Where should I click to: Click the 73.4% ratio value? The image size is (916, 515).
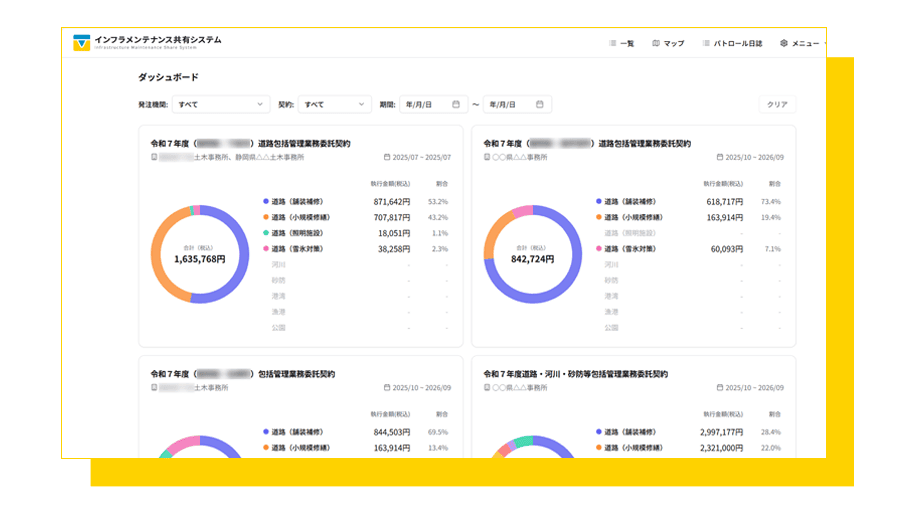pos(771,201)
